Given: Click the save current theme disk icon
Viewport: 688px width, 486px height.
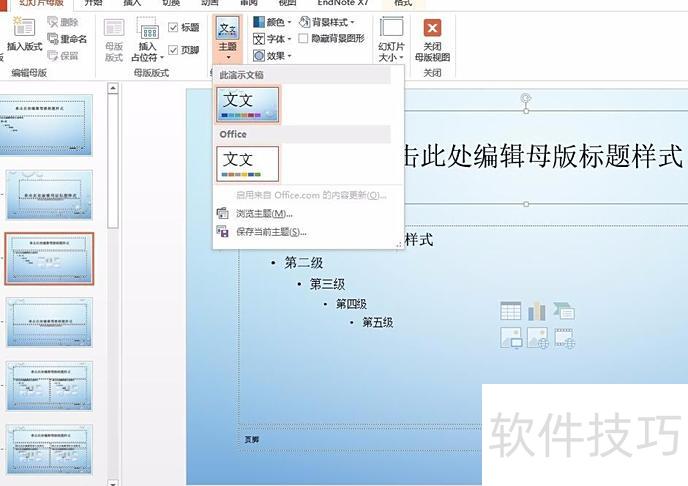Looking at the screenshot, I should pyautogui.click(x=222, y=232).
